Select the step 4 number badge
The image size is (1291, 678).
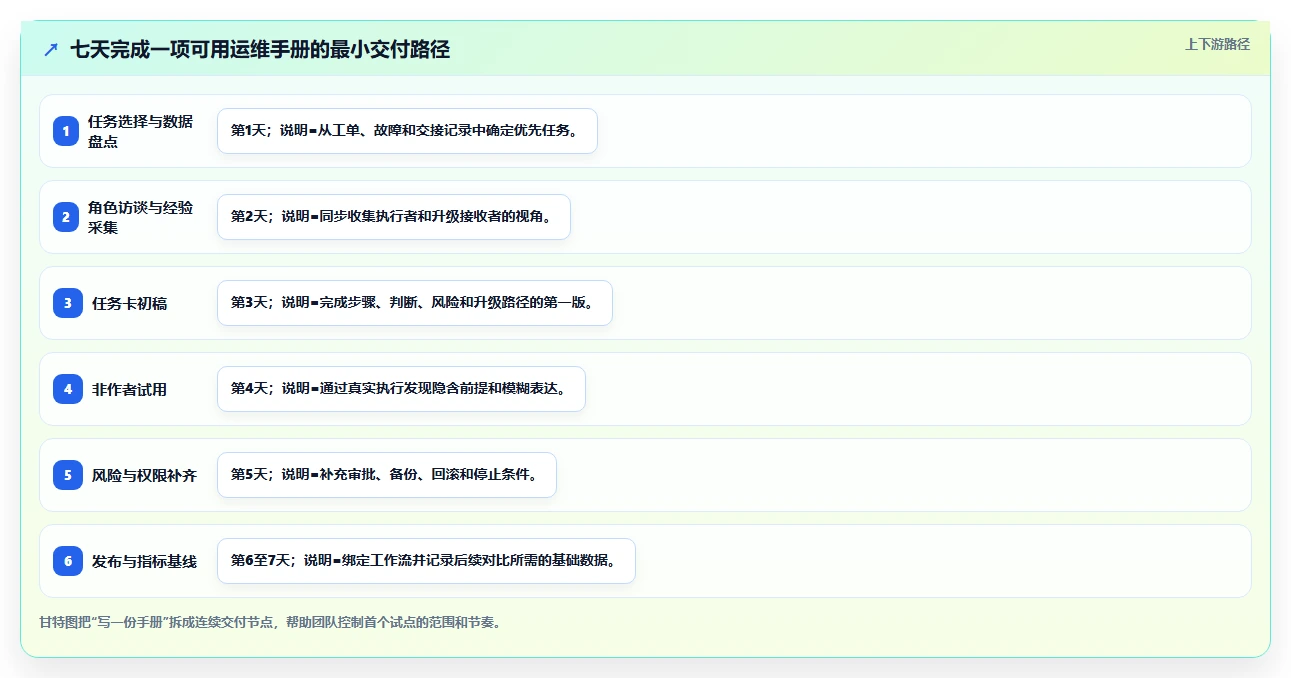68,389
